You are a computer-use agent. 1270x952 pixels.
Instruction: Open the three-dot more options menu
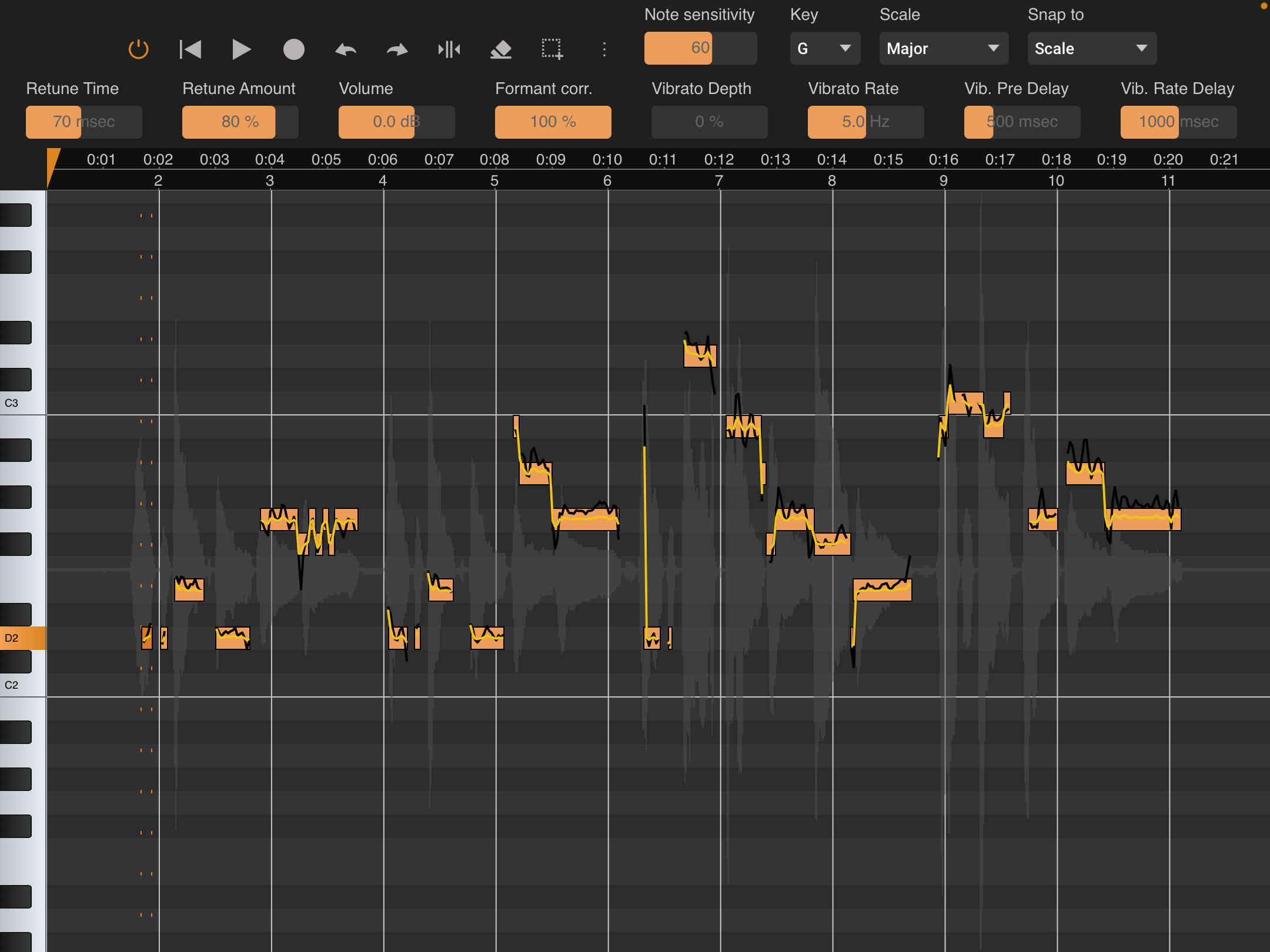pyautogui.click(x=604, y=49)
